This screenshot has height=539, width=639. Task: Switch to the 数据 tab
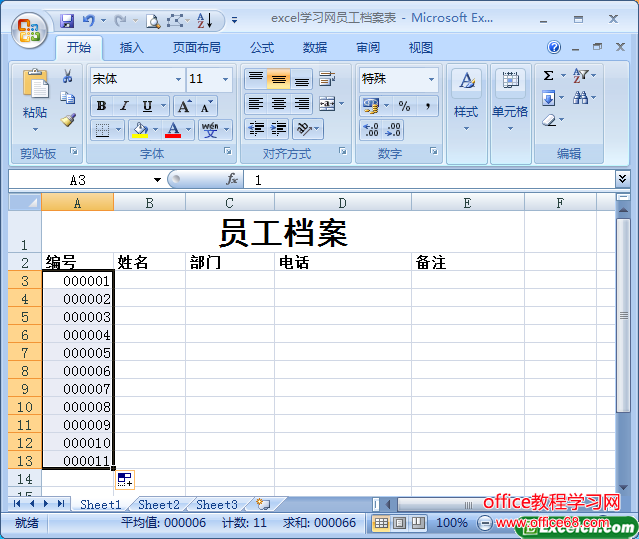315,48
